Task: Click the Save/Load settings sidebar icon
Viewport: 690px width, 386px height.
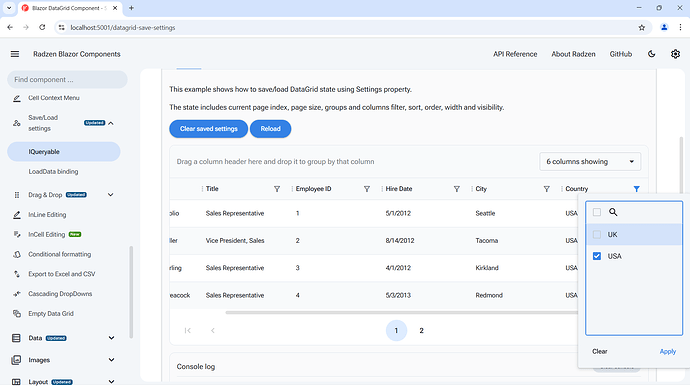Action: (x=17, y=123)
